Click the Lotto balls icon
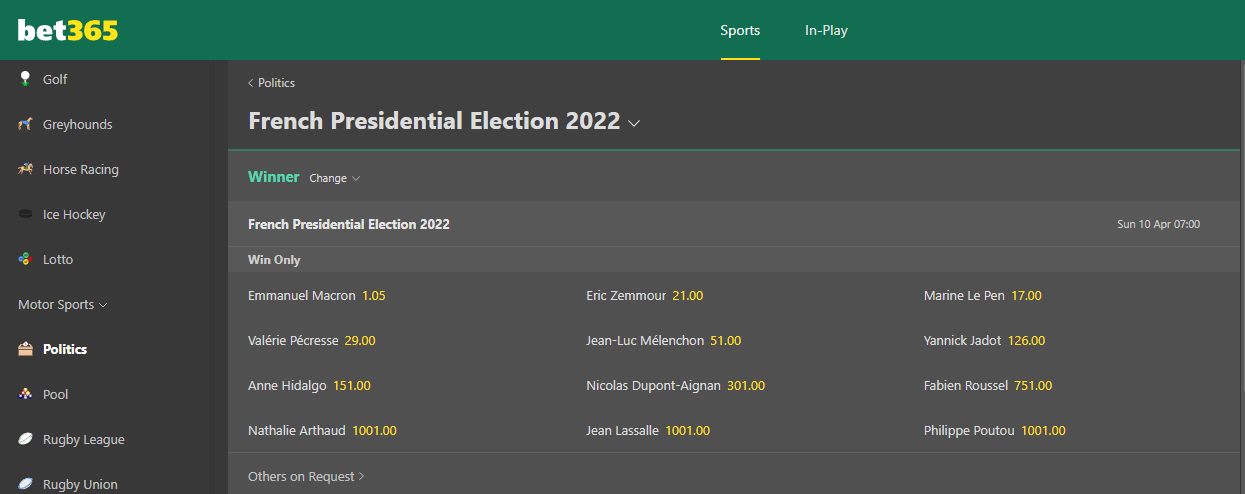Screen dimensions: 1245x494 tap(25, 259)
